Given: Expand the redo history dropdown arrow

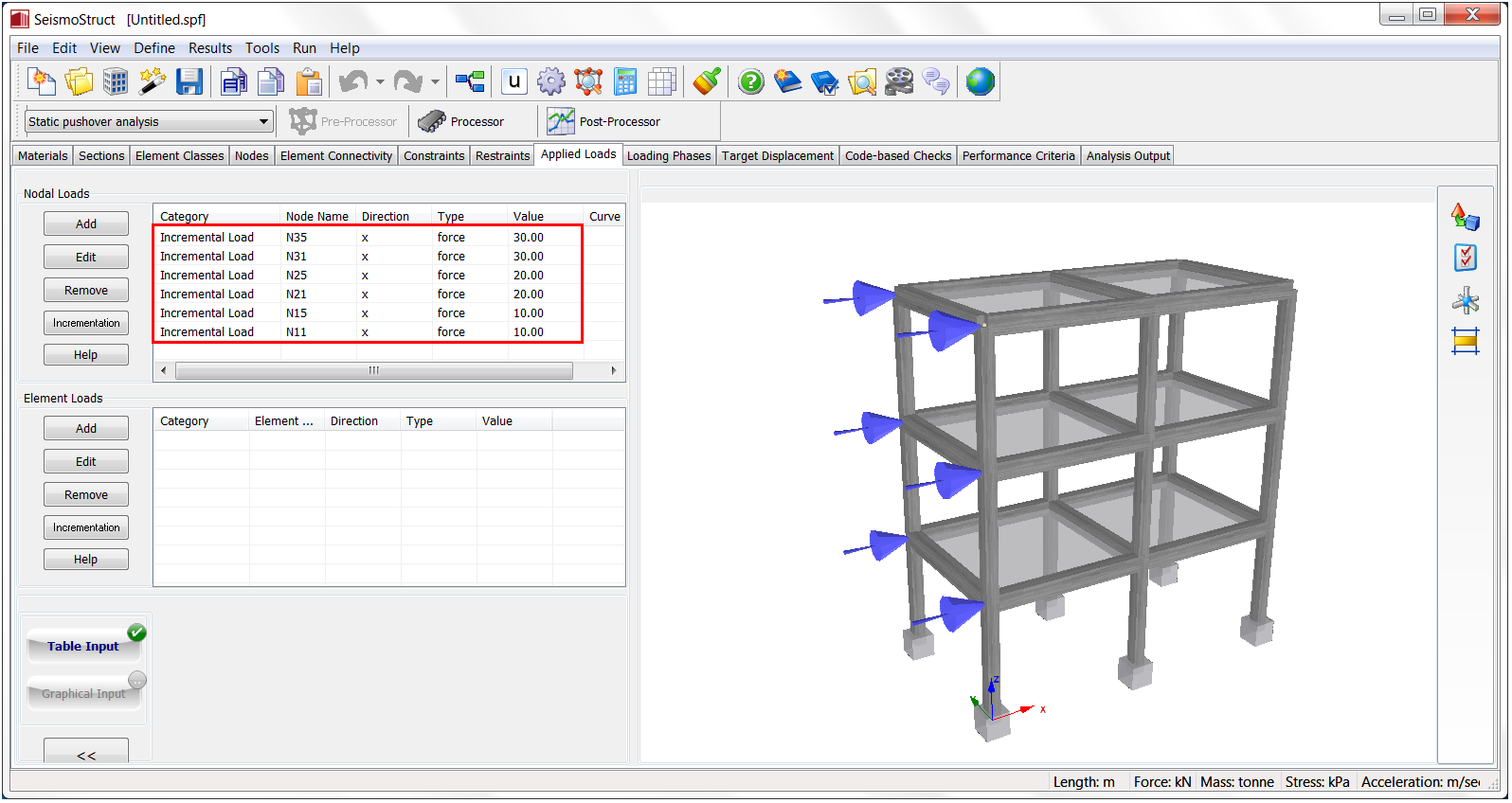Looking at the screenshot, I should (435, 82).
